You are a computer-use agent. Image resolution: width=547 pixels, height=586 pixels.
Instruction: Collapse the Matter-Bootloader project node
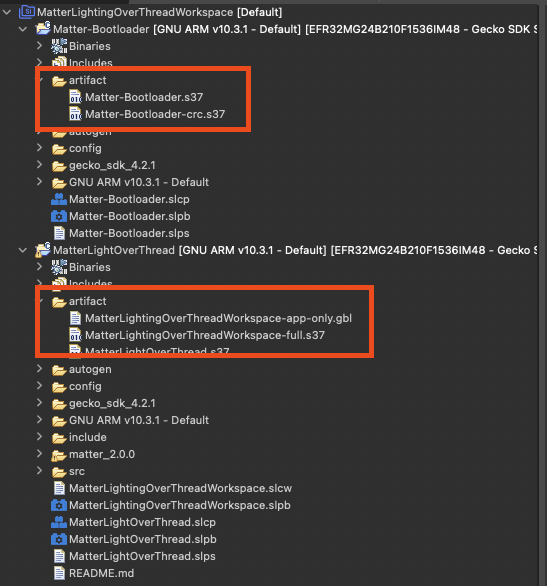tap(23, 29)
